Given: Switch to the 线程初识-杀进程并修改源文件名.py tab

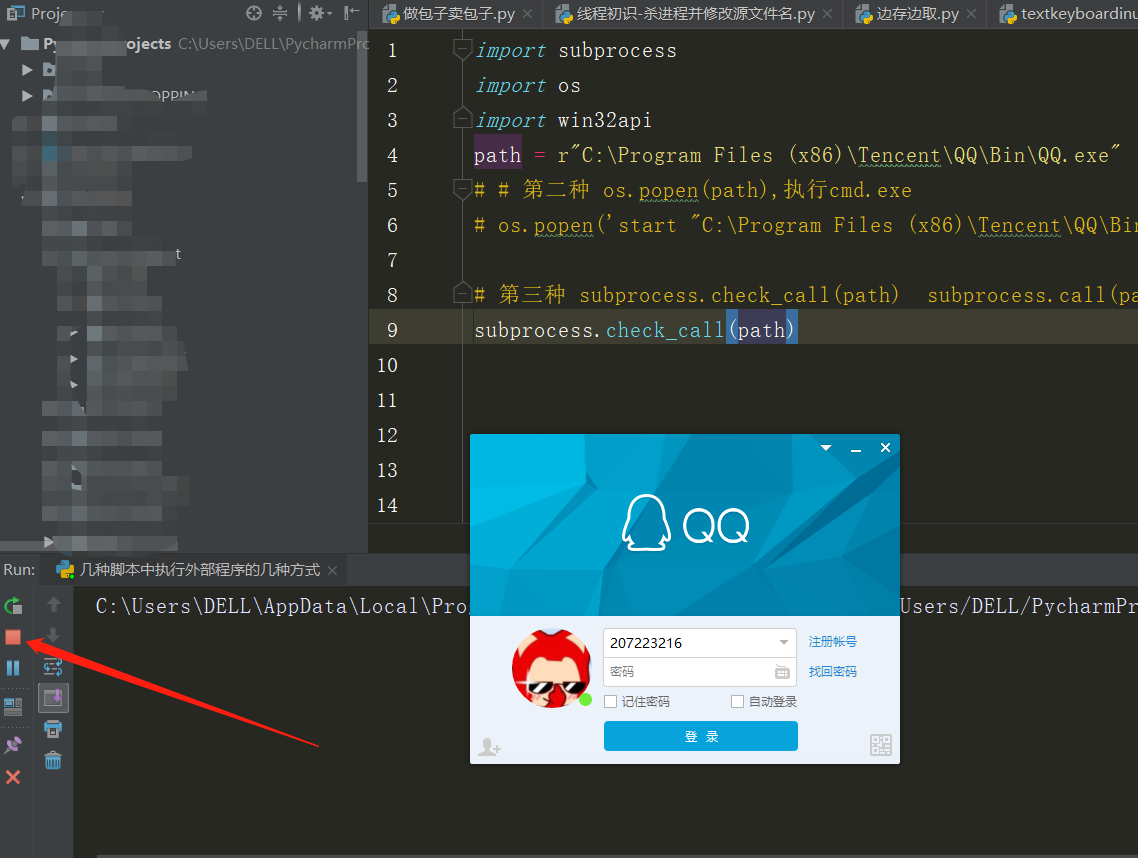Looking at the screenshot, I should 695,14.
